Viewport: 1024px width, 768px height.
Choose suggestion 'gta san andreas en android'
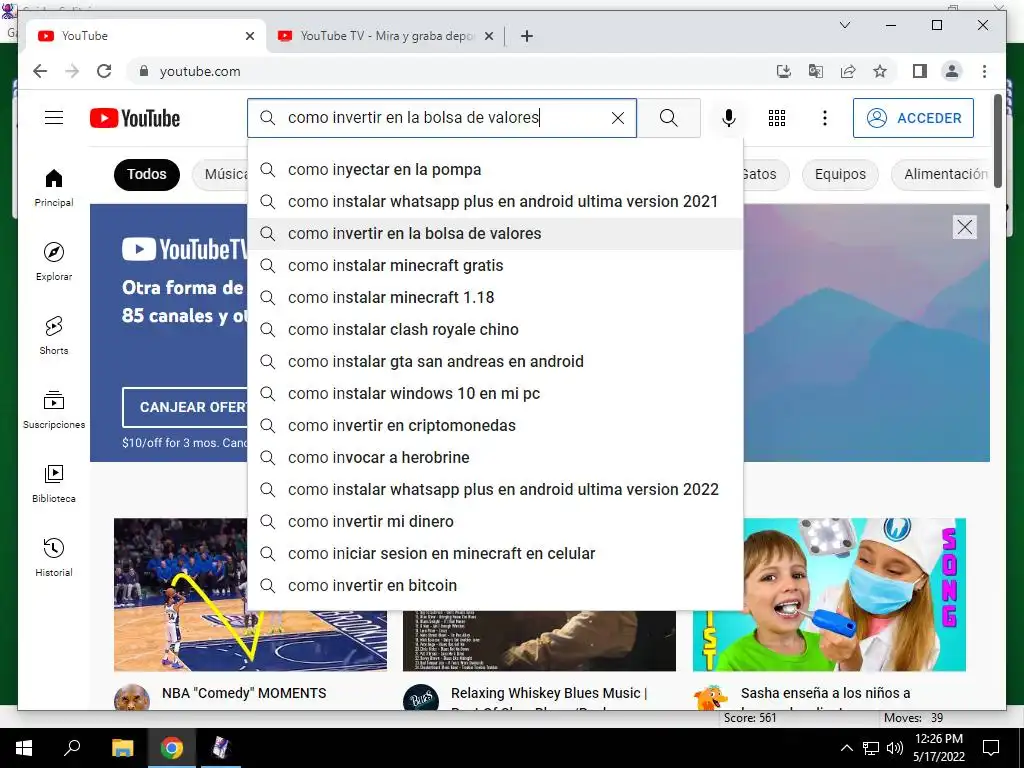click(x=495, y=362)
